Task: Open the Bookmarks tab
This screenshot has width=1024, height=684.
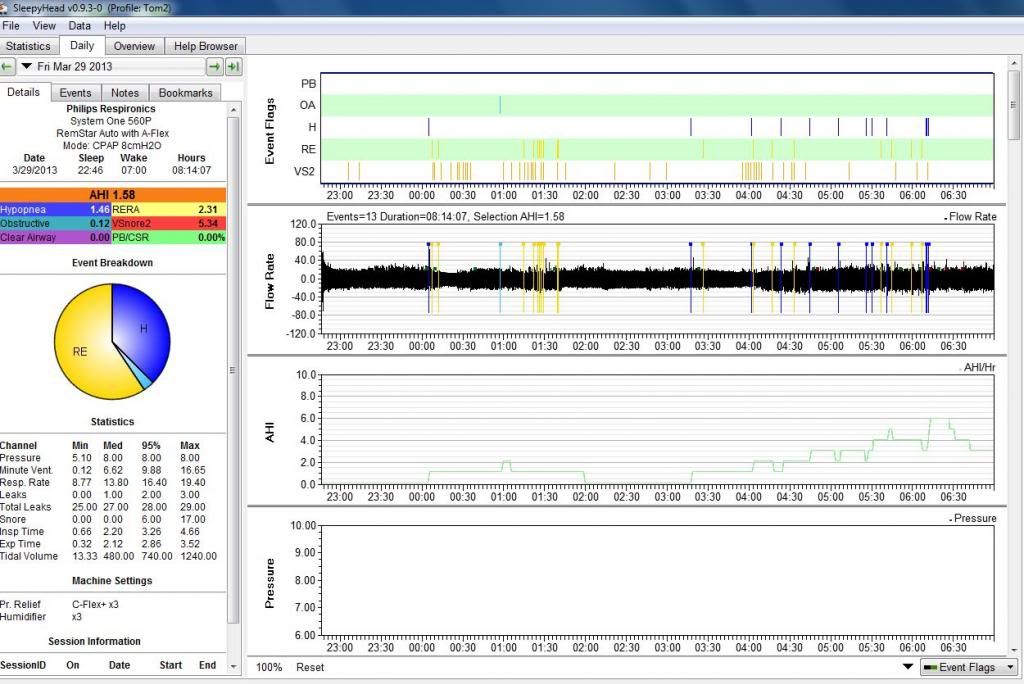Action: tap(185, 93)
